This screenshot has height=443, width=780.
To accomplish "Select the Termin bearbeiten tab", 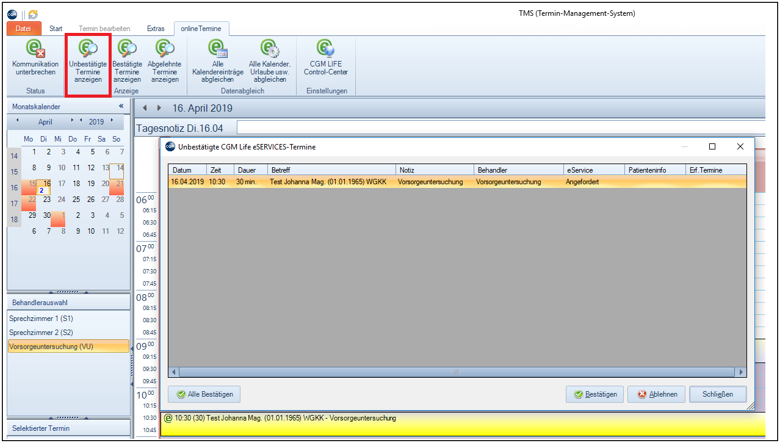I will [104, 28].
